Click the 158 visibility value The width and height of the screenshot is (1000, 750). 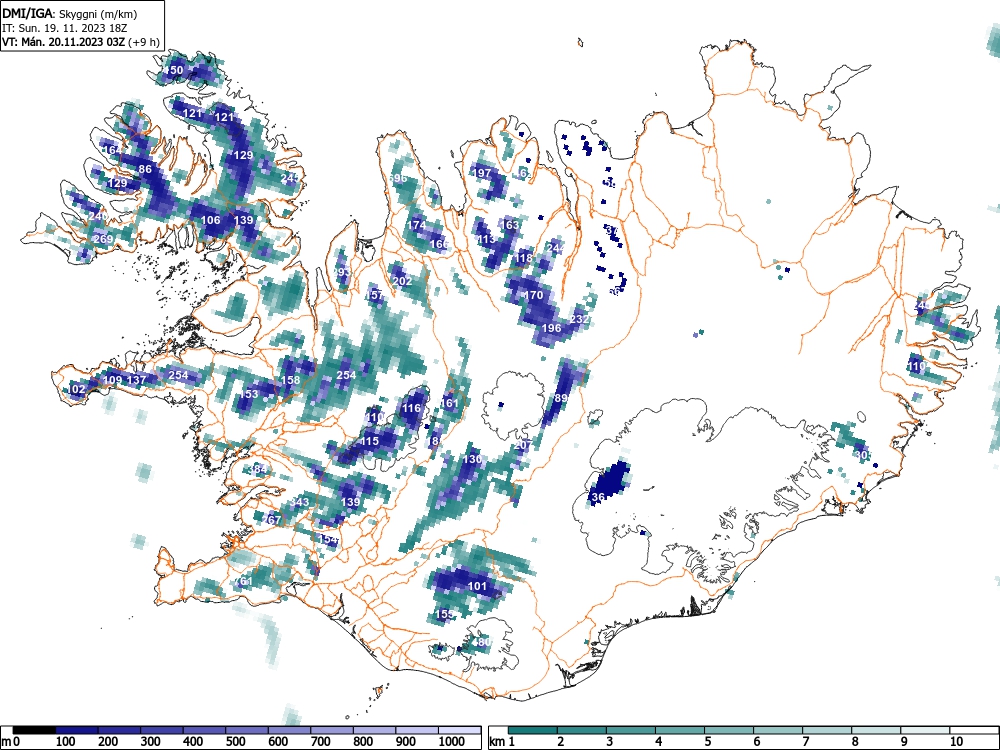[x=290, y=380]
